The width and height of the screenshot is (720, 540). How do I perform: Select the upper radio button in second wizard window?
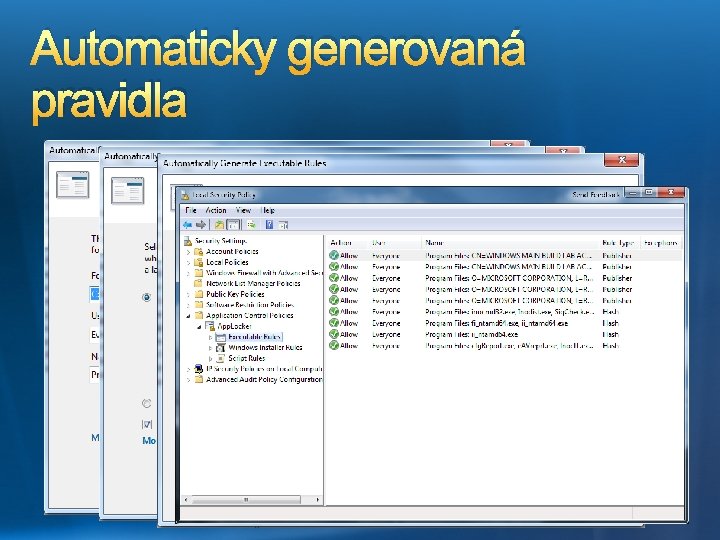point(146,298)
